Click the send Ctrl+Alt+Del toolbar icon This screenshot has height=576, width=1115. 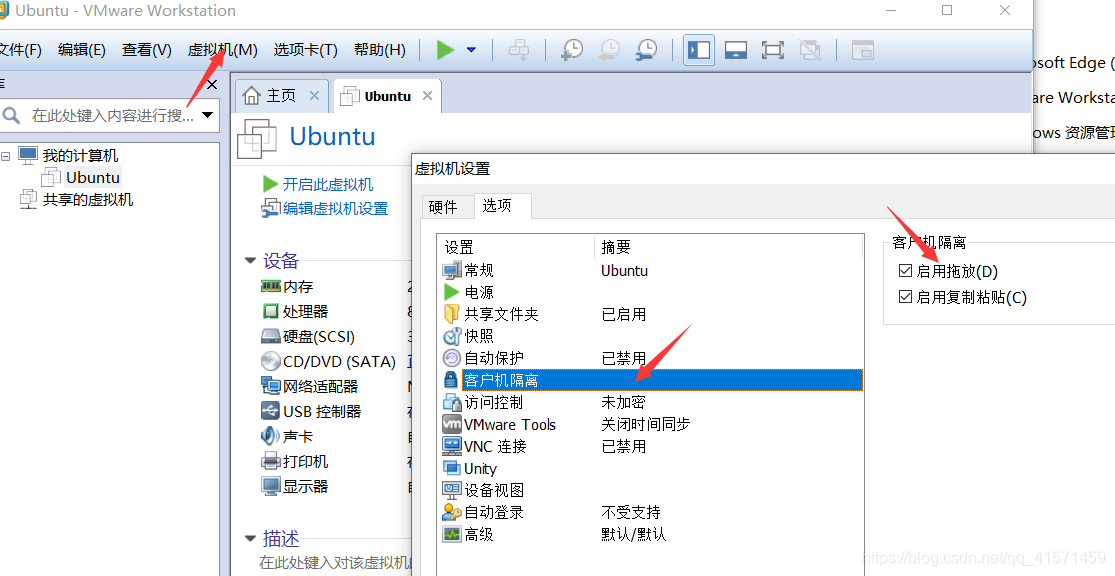519,50
